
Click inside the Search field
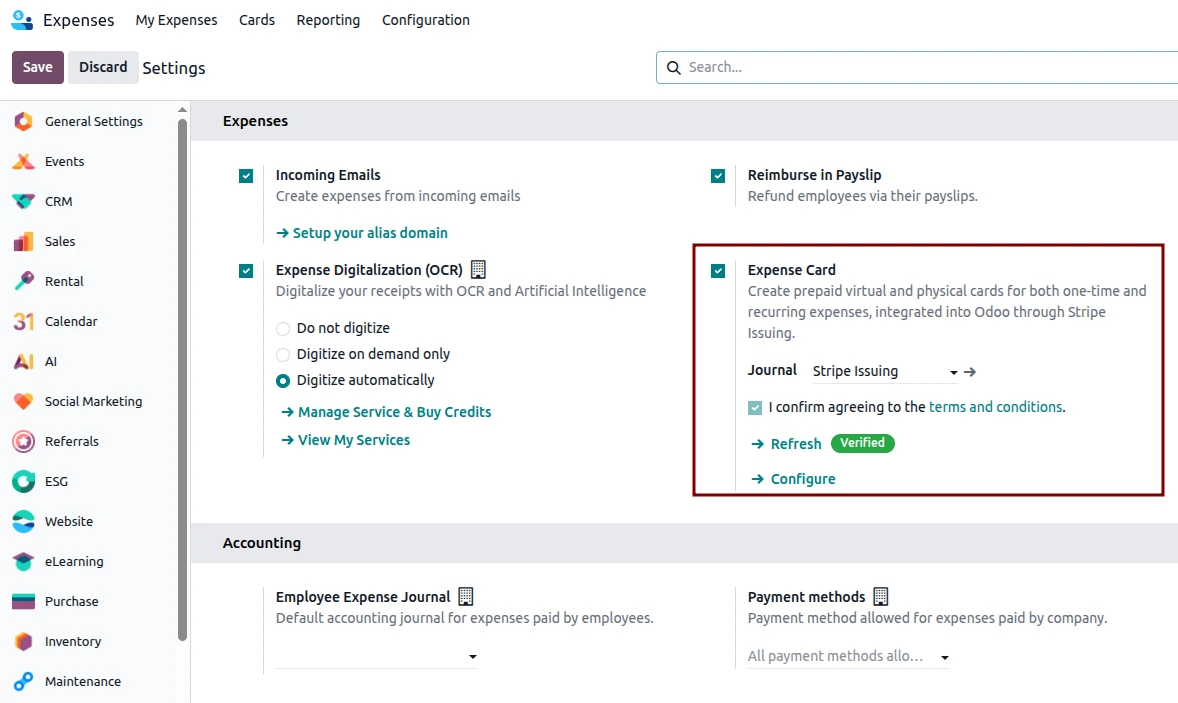pos(850,67)
